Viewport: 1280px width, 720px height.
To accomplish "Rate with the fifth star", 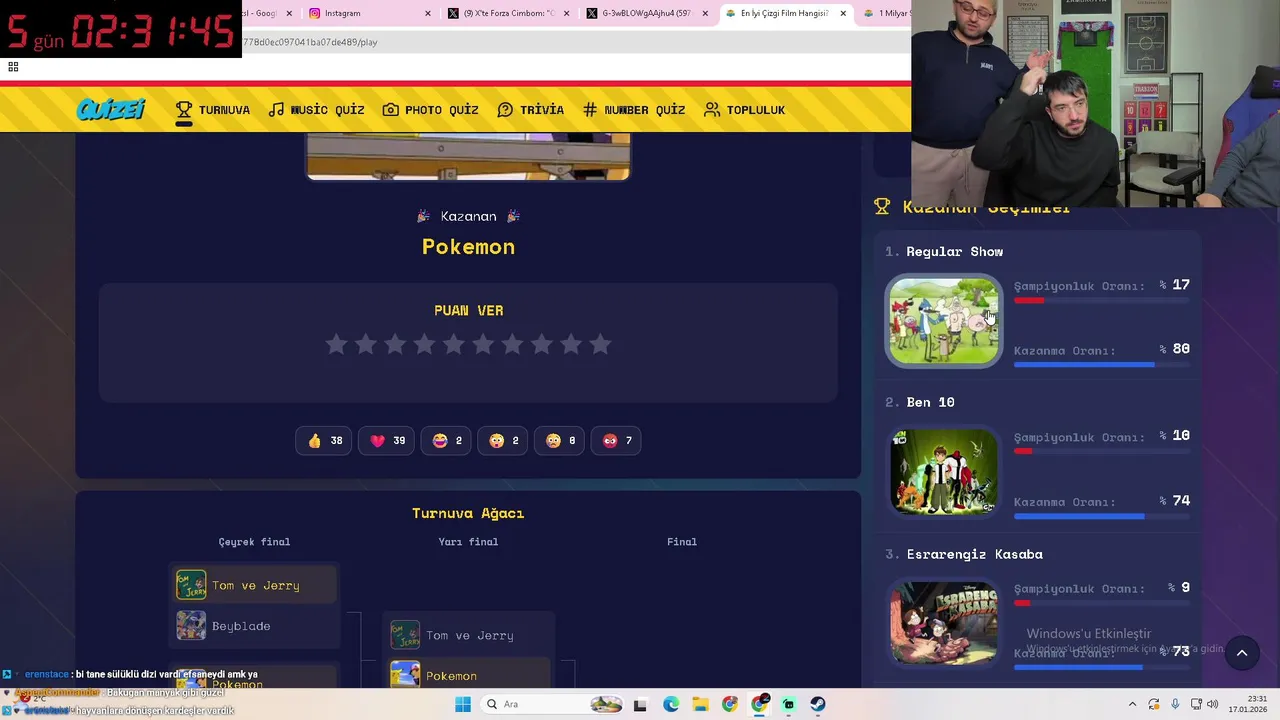I will (x=453, y=344).
